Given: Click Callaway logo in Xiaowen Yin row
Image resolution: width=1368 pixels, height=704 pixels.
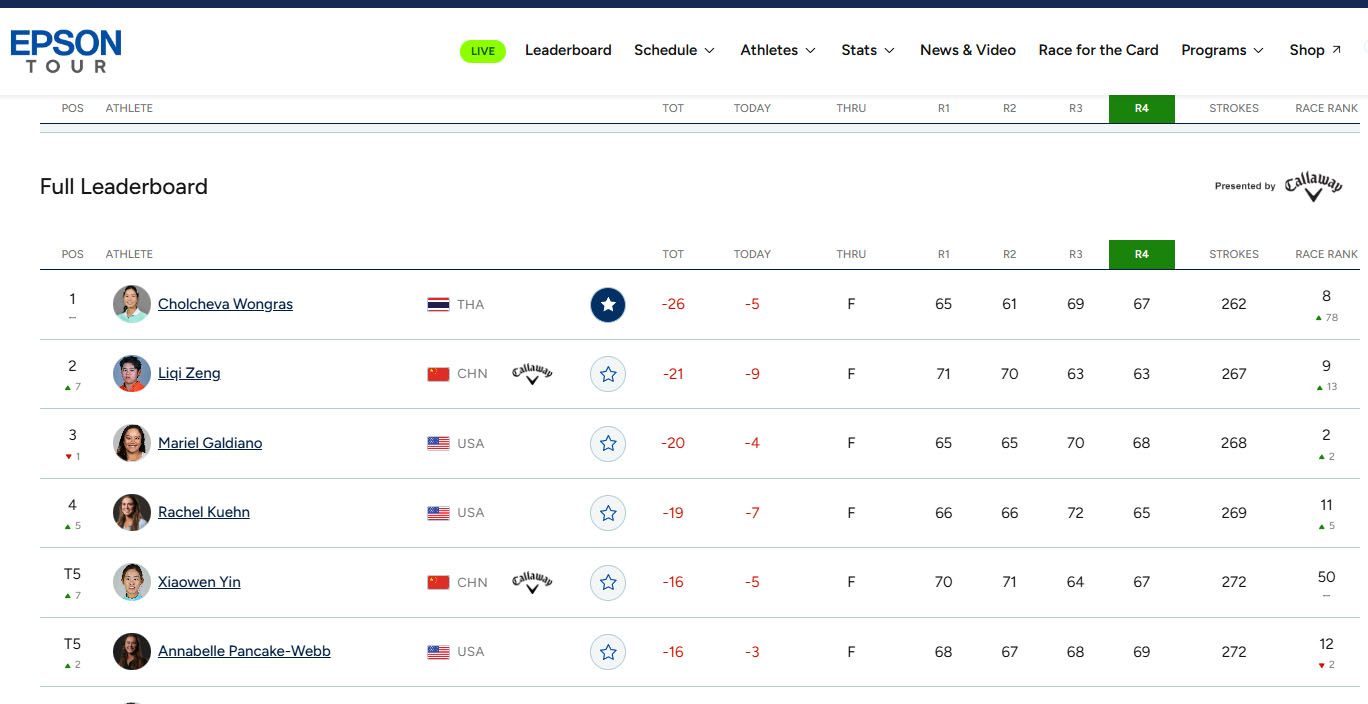Looking at the screenshot, I should (532, 582).
